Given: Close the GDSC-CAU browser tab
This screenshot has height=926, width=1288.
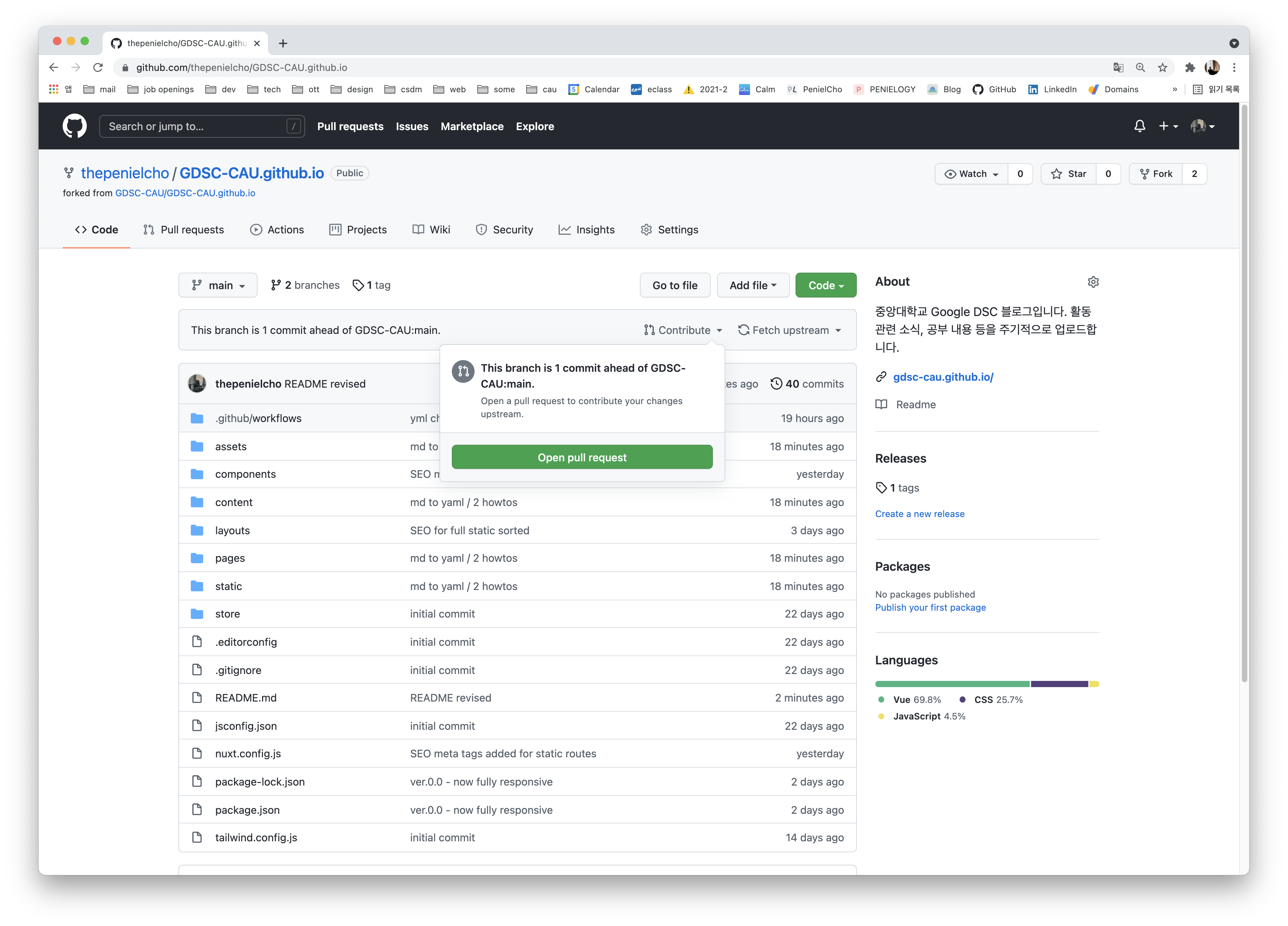Looking at the screenshot, I should point(257,43).
